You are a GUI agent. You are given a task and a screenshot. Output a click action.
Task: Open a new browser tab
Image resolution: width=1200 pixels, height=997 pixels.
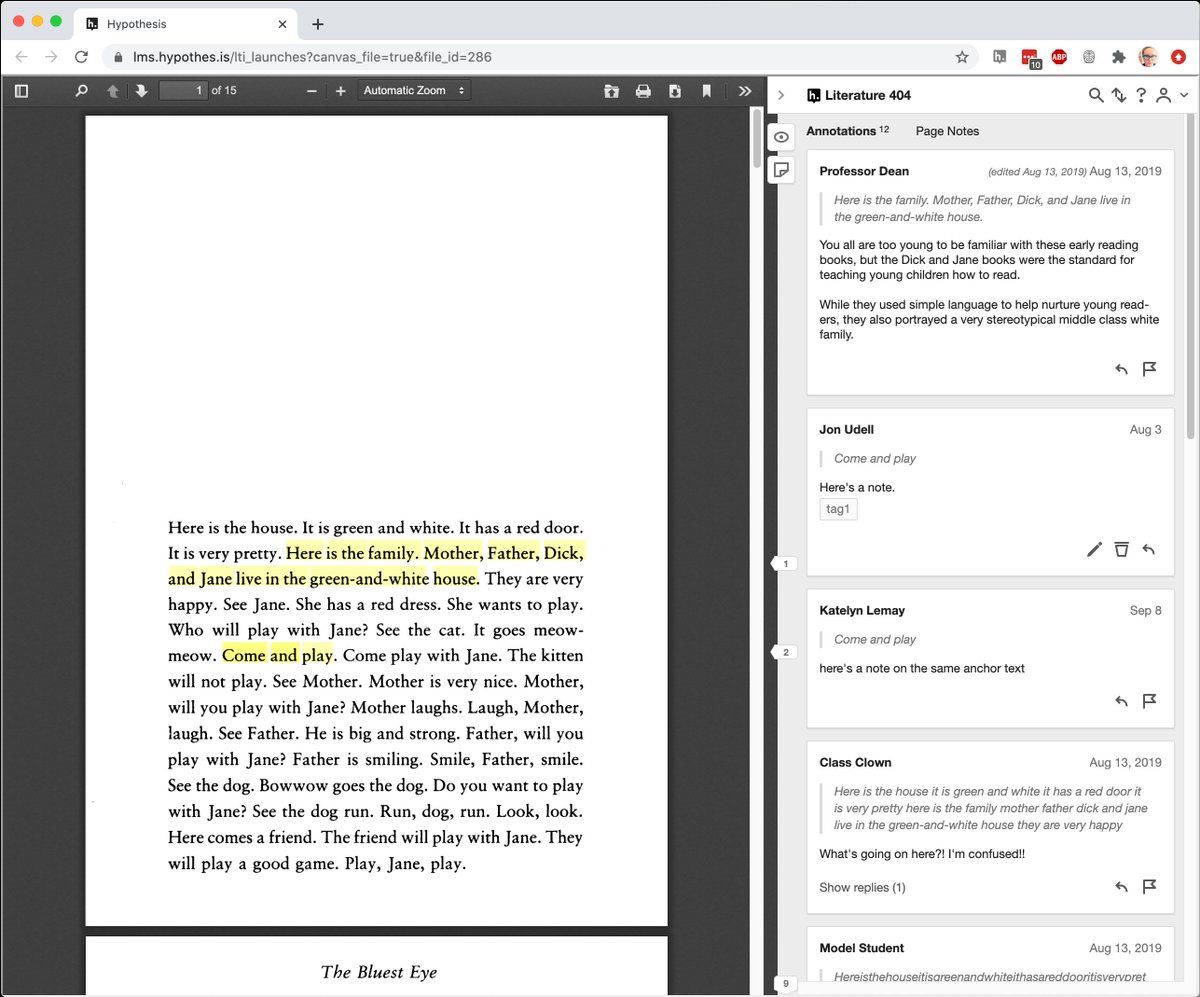(x=318, y=24)
